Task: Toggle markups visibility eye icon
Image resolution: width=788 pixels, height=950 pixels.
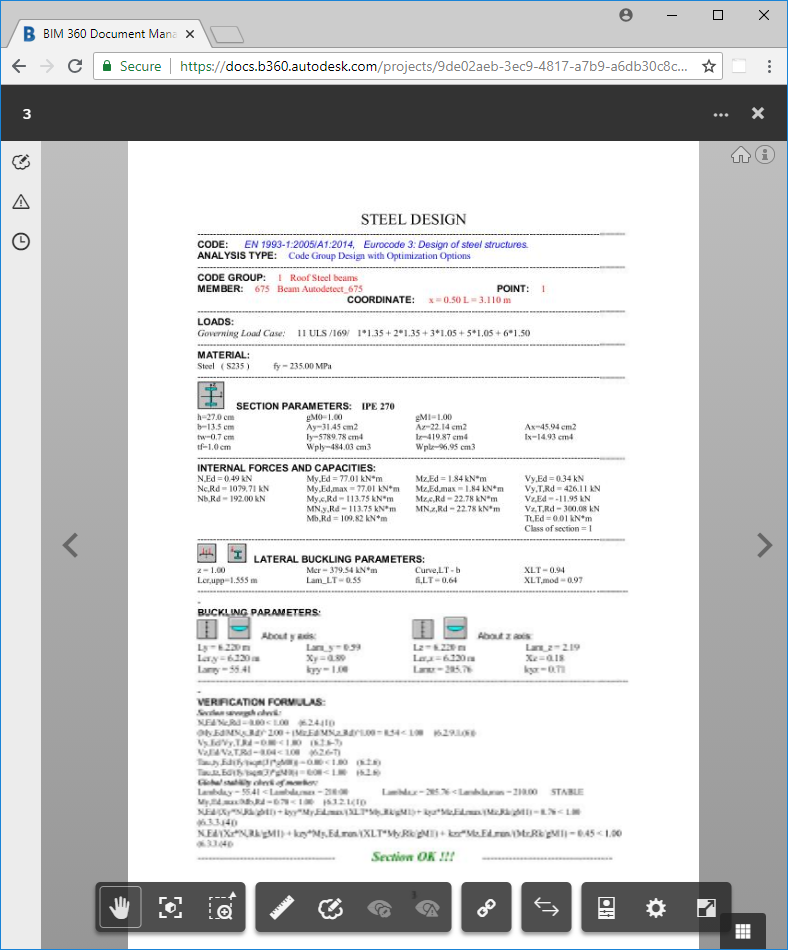Action: pos(380,908)
